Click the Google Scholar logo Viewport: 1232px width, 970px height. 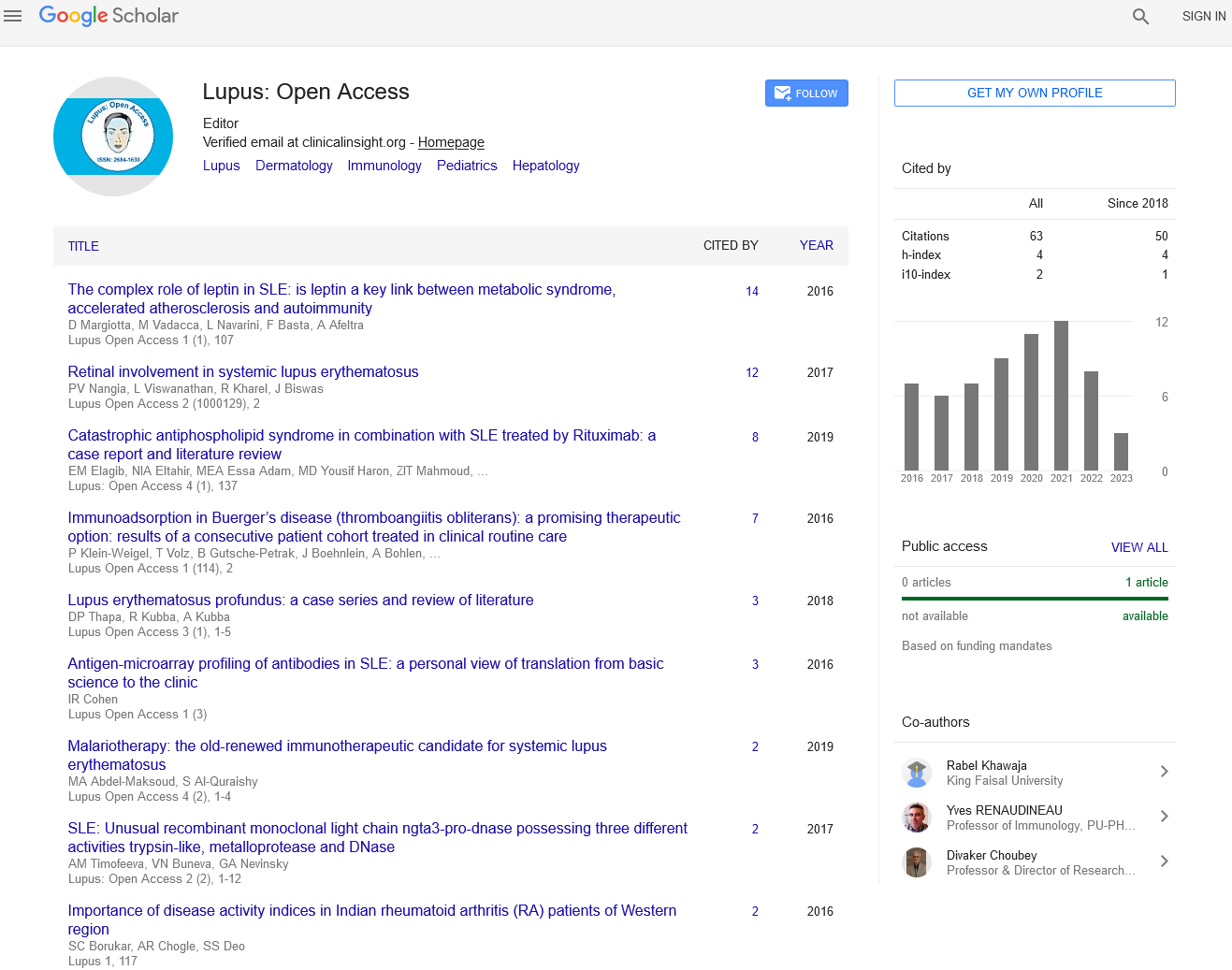tap(109, 16)
